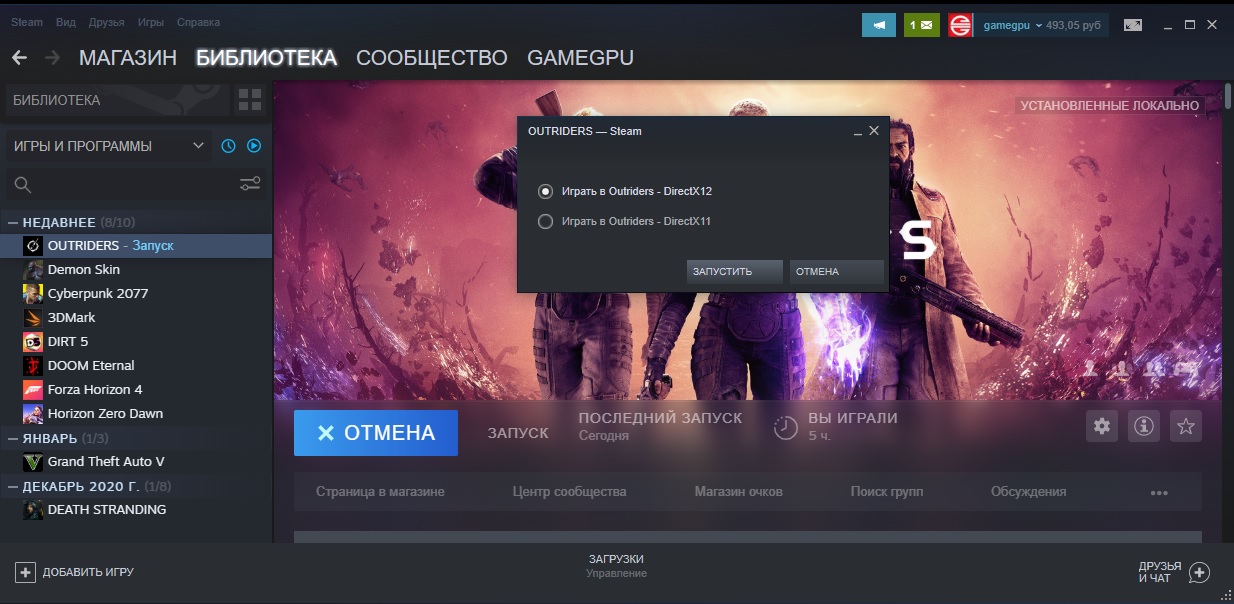Open the Справка menu
This screenshot has width=1234, height=604.
click(x=198, y=22)
